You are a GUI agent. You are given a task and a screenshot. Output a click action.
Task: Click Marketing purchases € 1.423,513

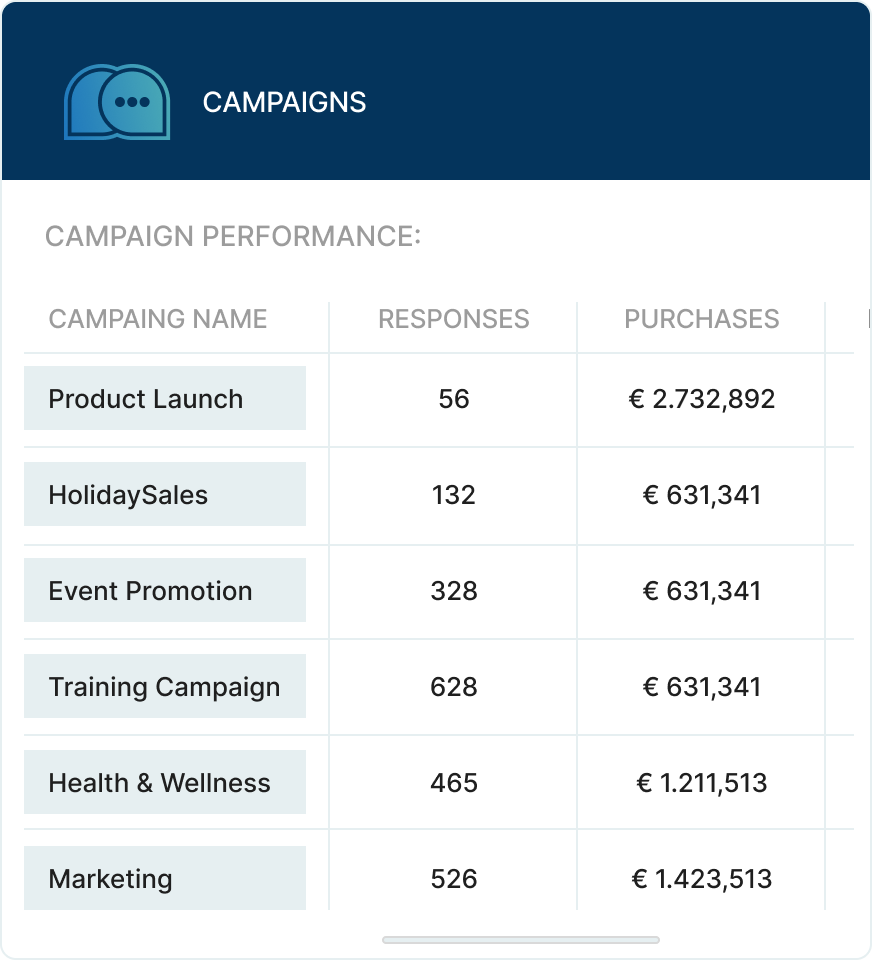pos(701,879)
